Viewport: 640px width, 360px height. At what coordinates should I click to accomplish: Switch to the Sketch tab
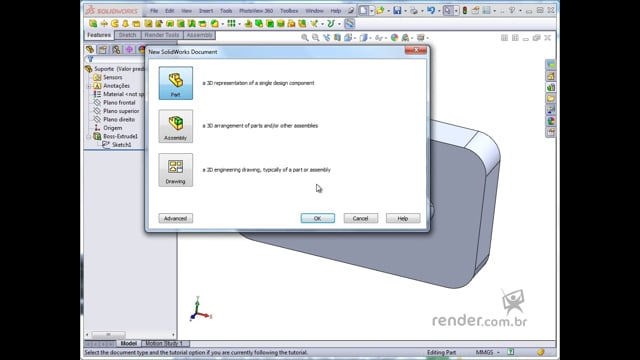(127, 35)
